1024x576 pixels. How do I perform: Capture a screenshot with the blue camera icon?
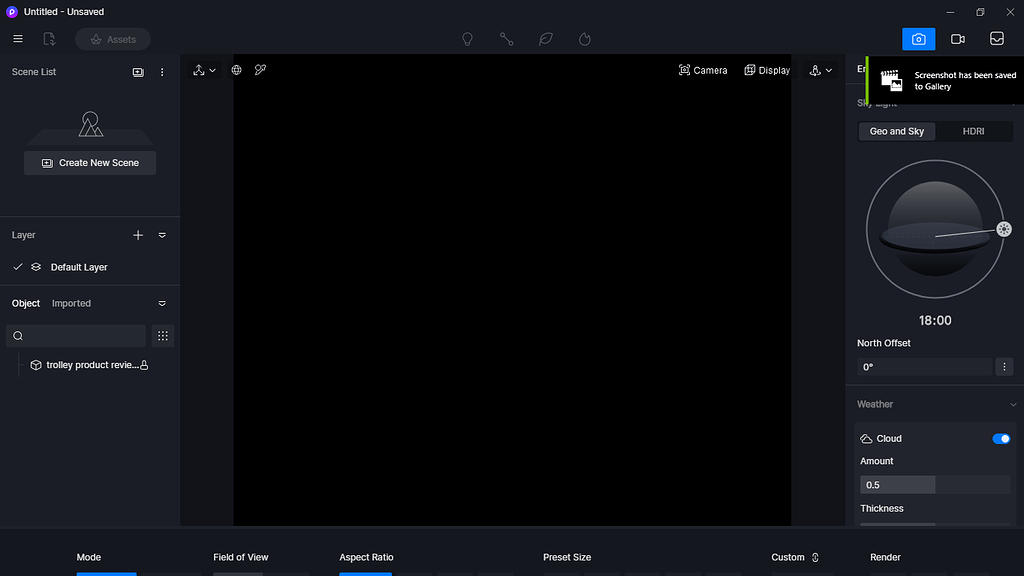918,38
